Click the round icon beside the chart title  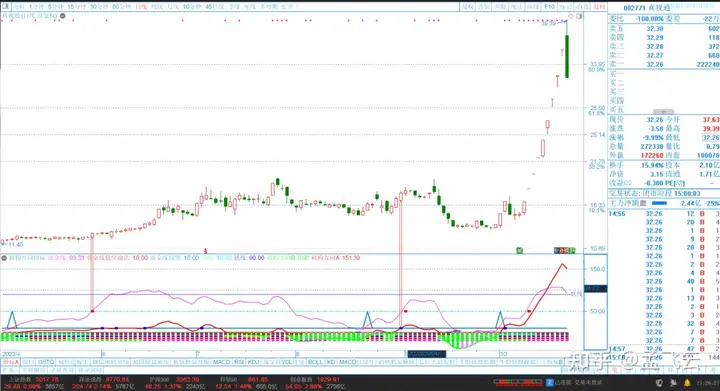coord(63,16)
